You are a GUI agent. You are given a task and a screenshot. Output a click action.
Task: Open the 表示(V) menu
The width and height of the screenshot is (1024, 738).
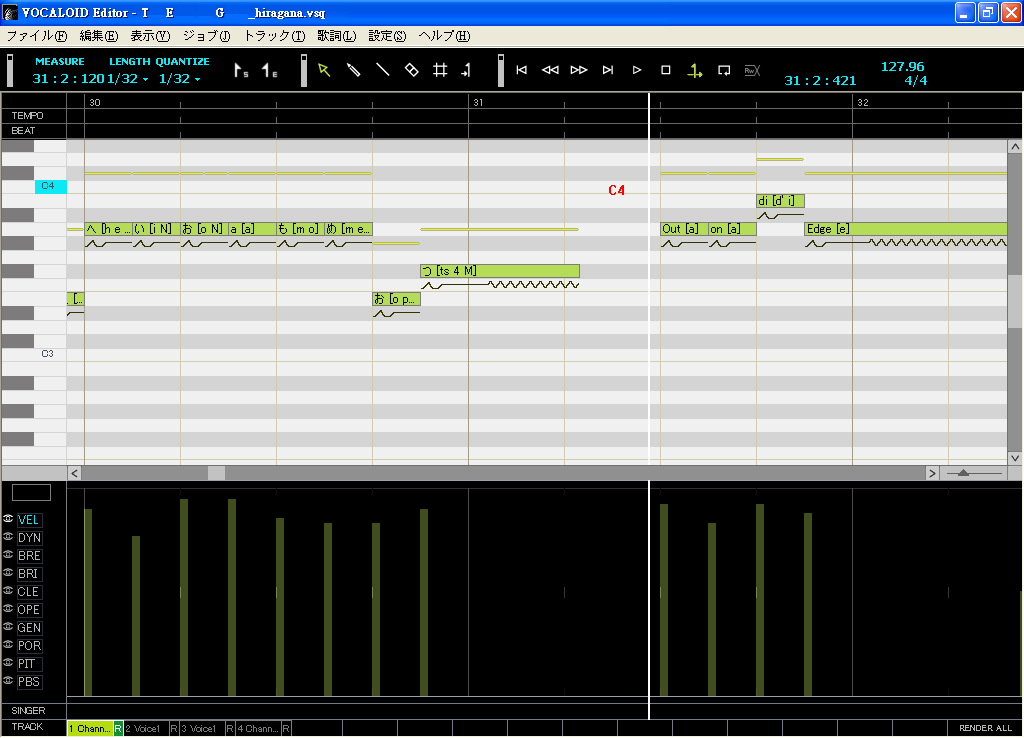point(150,36)
